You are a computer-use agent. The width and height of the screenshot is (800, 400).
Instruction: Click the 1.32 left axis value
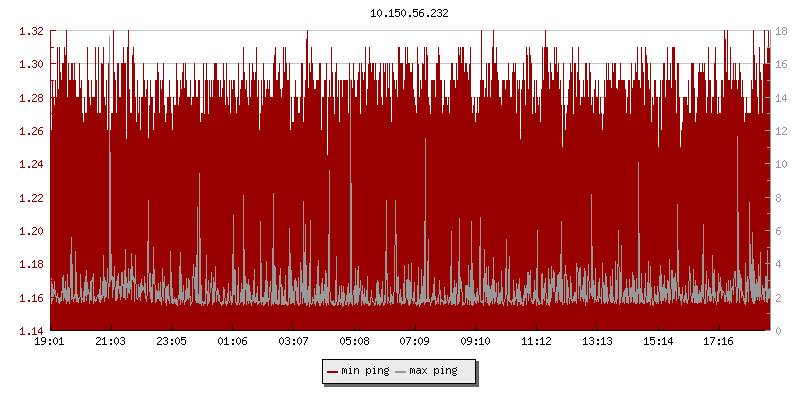pyautogui.click(x=31, y=31)
